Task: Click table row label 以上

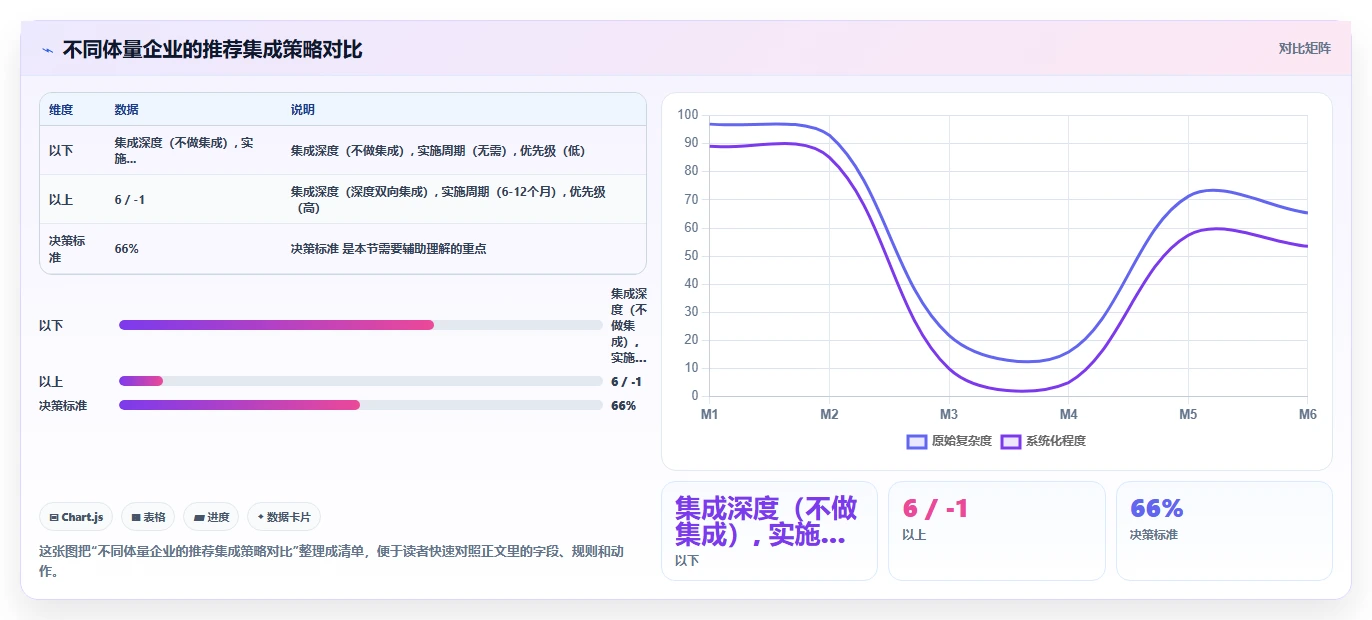Action: coord(61,199)
